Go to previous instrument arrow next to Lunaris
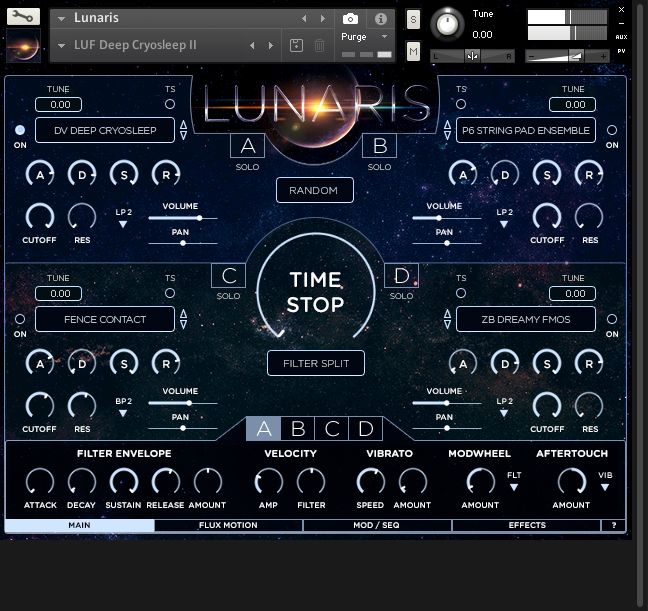 click(x=304, y=19)
